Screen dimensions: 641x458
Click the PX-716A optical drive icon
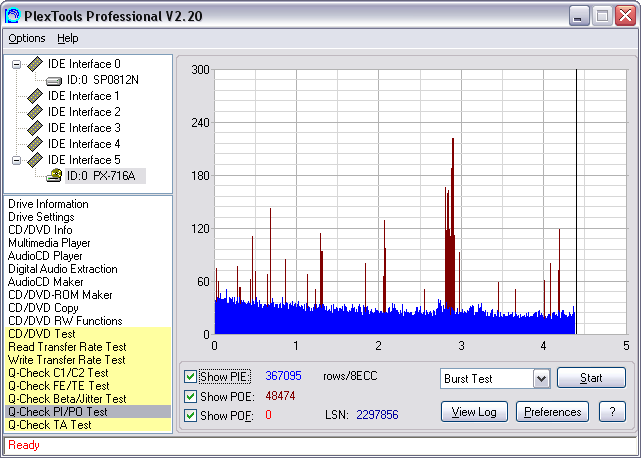tap(54, 175)
